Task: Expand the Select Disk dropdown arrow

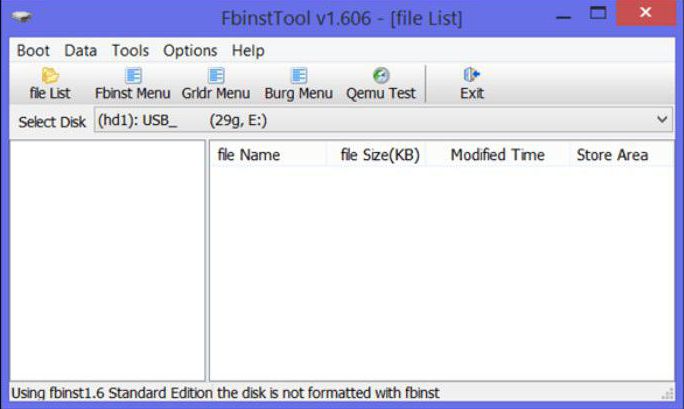Action: tap(662, 119)
